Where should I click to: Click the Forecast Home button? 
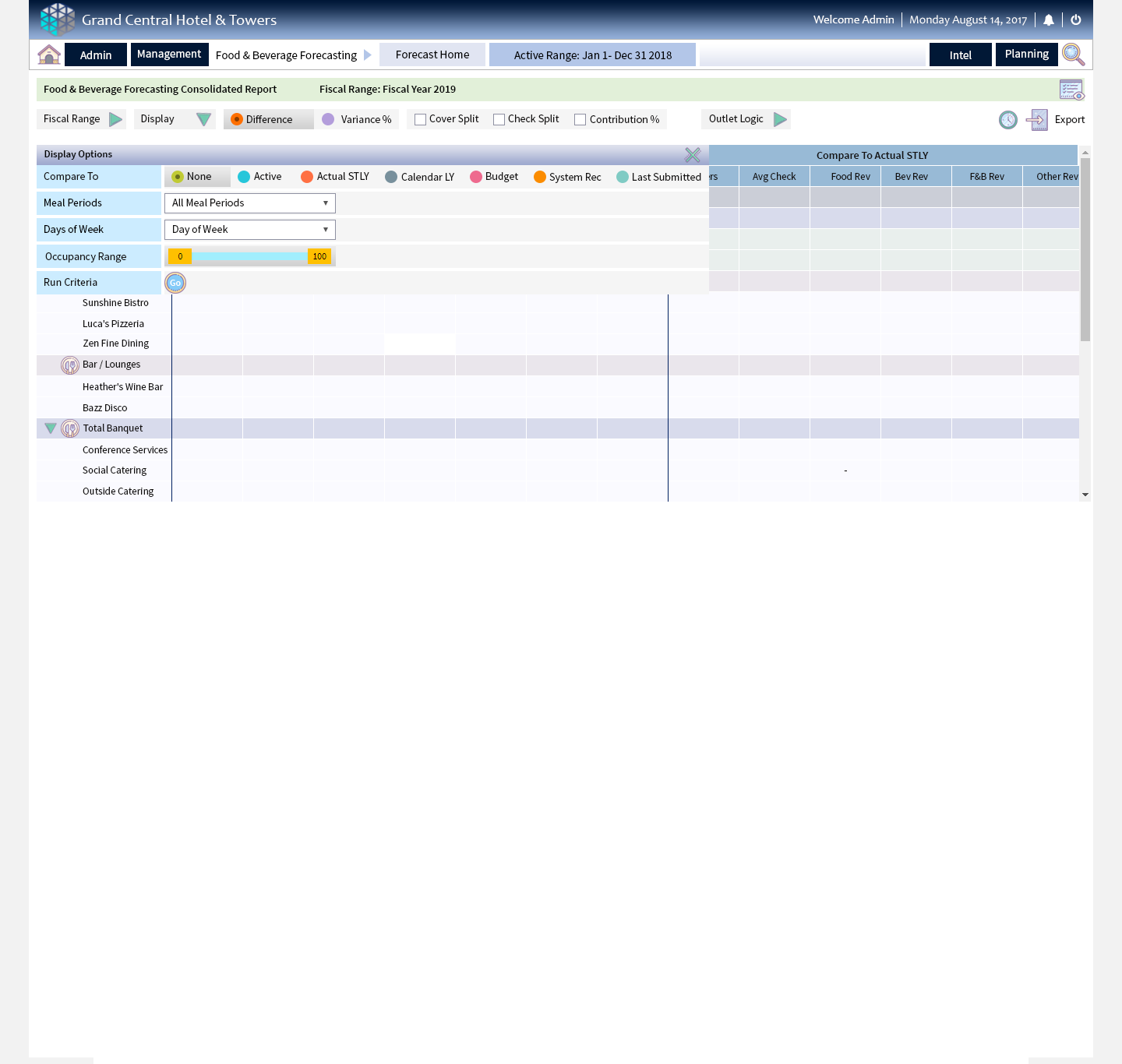(x=432, y=55)
